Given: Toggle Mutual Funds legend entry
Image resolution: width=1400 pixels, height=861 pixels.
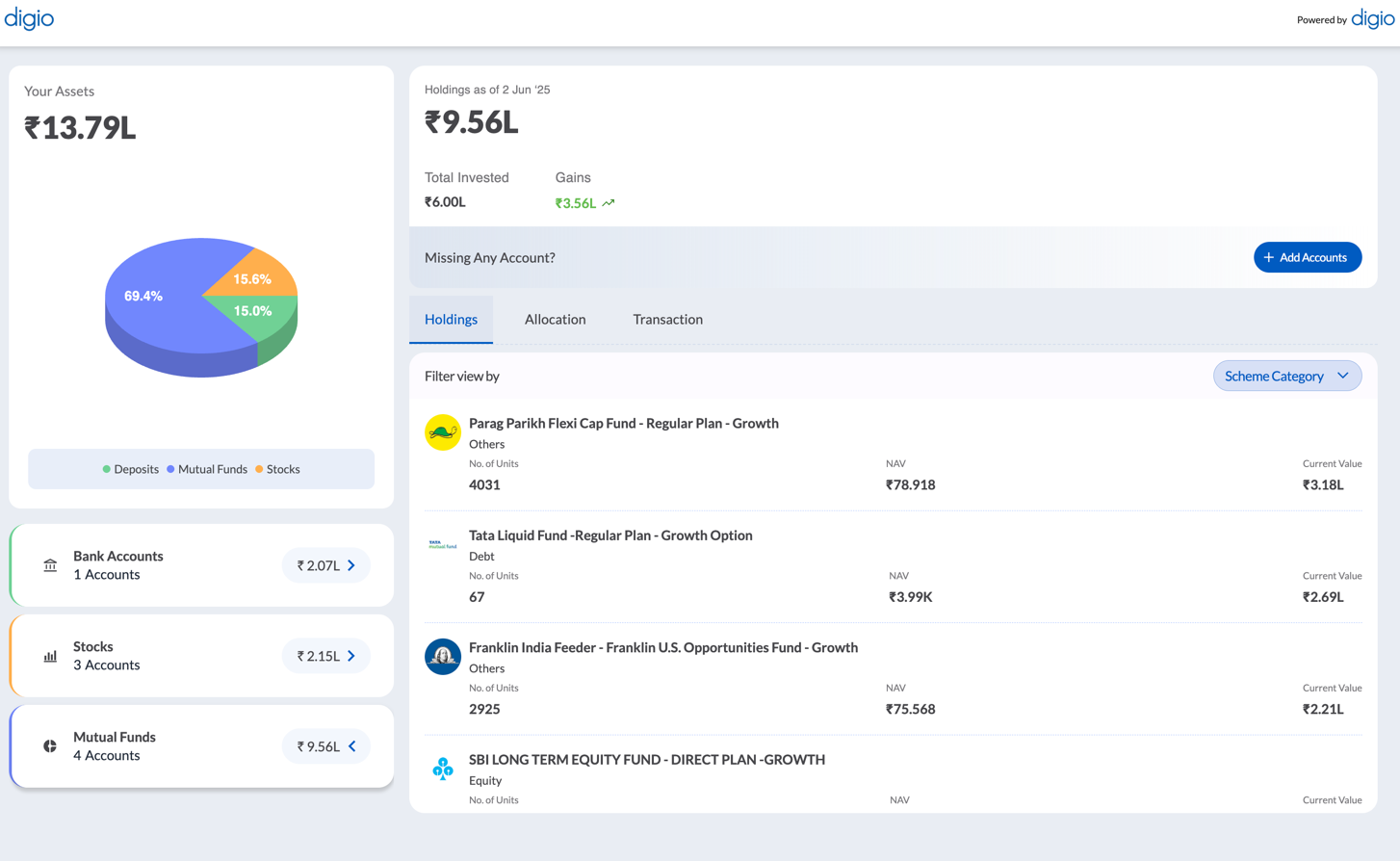Looking at the screenshot, I should [x=207, y=469].
